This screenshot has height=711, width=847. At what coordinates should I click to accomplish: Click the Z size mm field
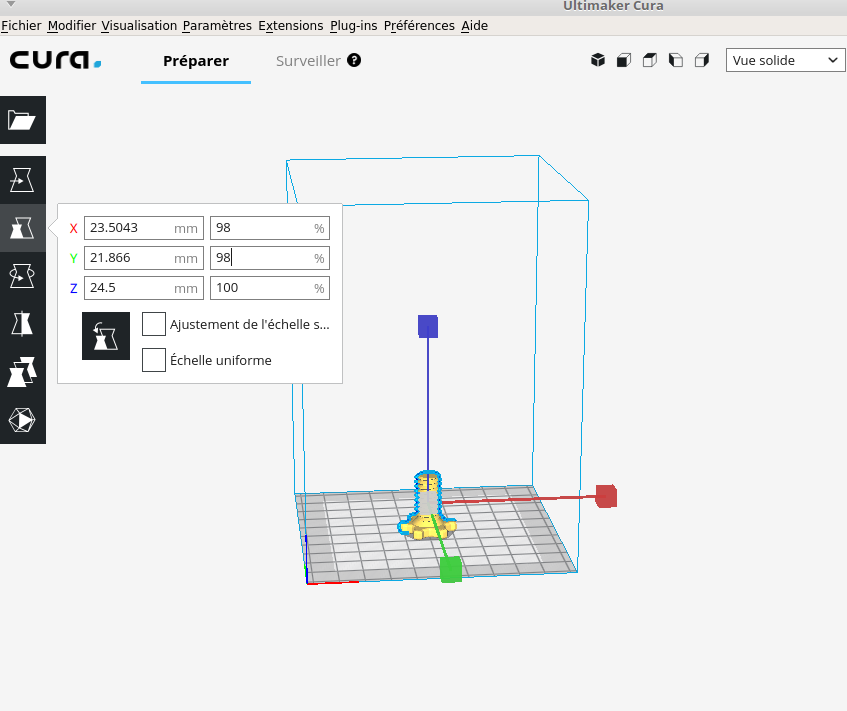click(144, 287)
